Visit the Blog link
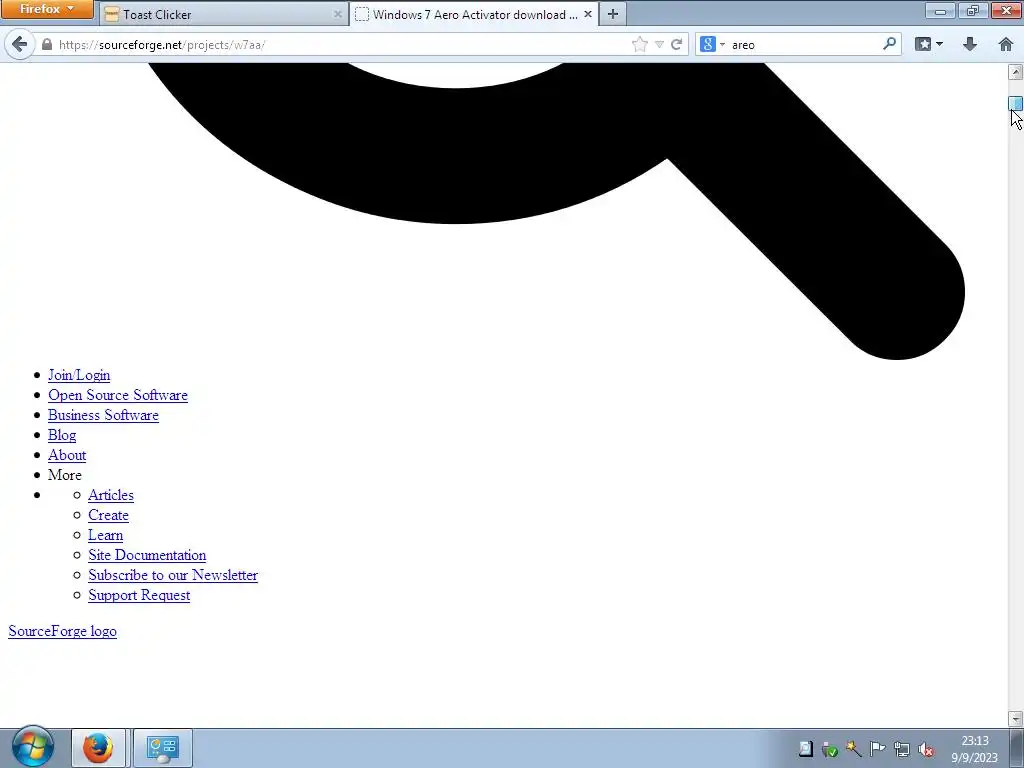 coord(62,435)
